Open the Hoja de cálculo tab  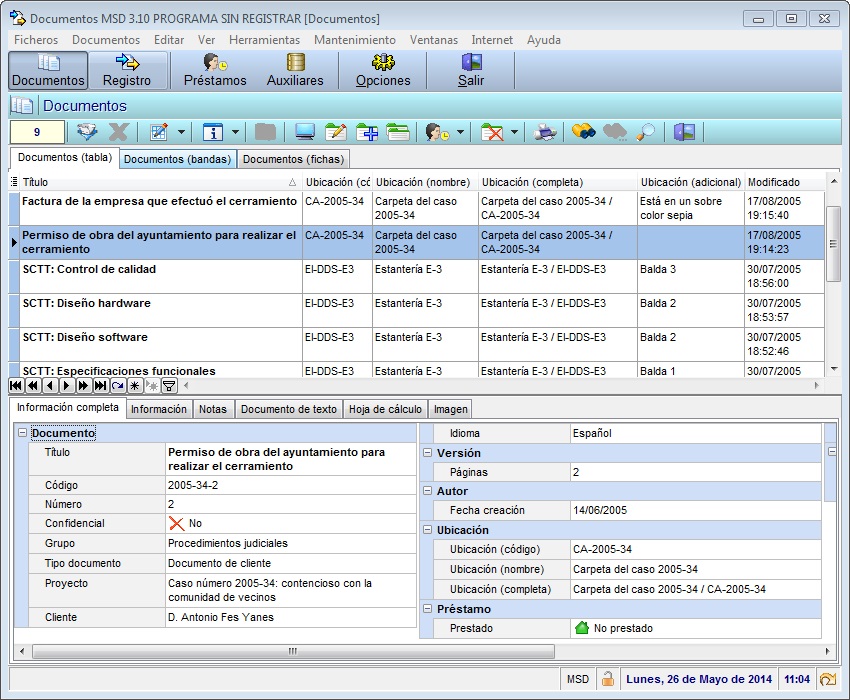(385, 409)
